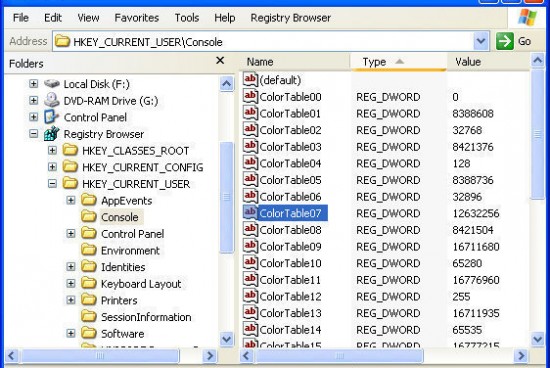Viewport: 550px width, 368px height.
Task: Click the Windows flag logo
Action: point(528,18)
